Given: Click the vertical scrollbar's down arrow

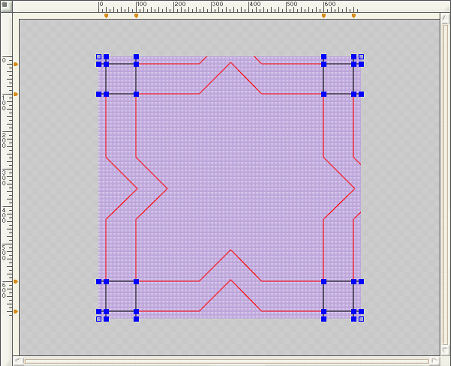Looking at the screenshot, I should point(445,350).
